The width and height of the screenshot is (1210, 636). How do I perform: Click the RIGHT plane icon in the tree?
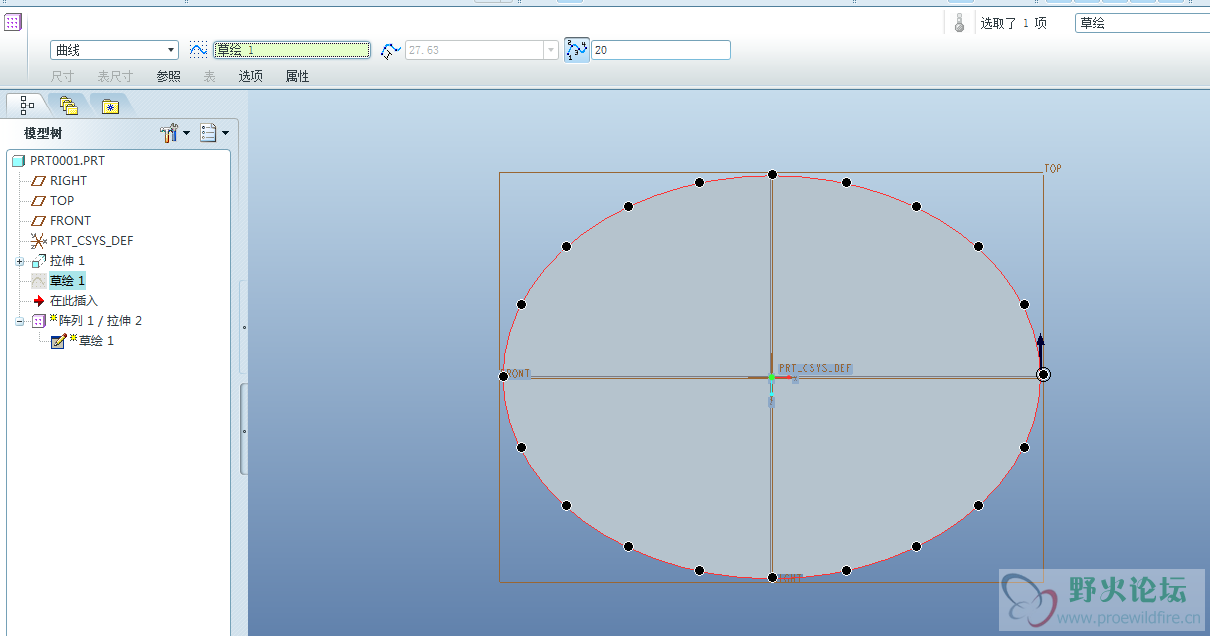[x=39, y=181]
